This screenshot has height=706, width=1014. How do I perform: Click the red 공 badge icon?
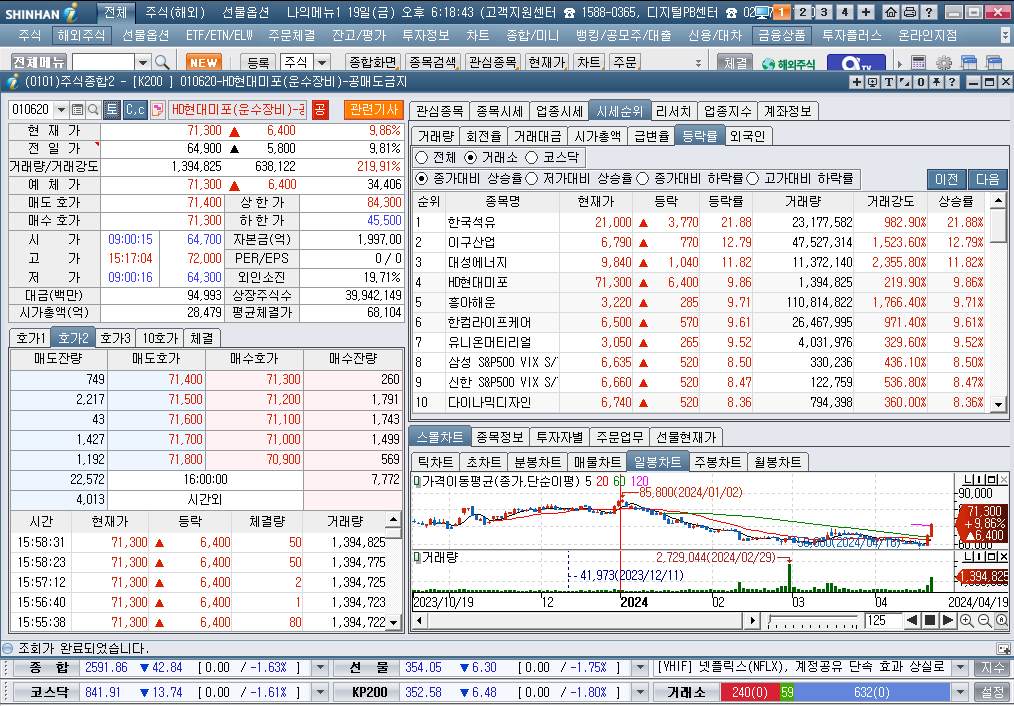(320, 110)
